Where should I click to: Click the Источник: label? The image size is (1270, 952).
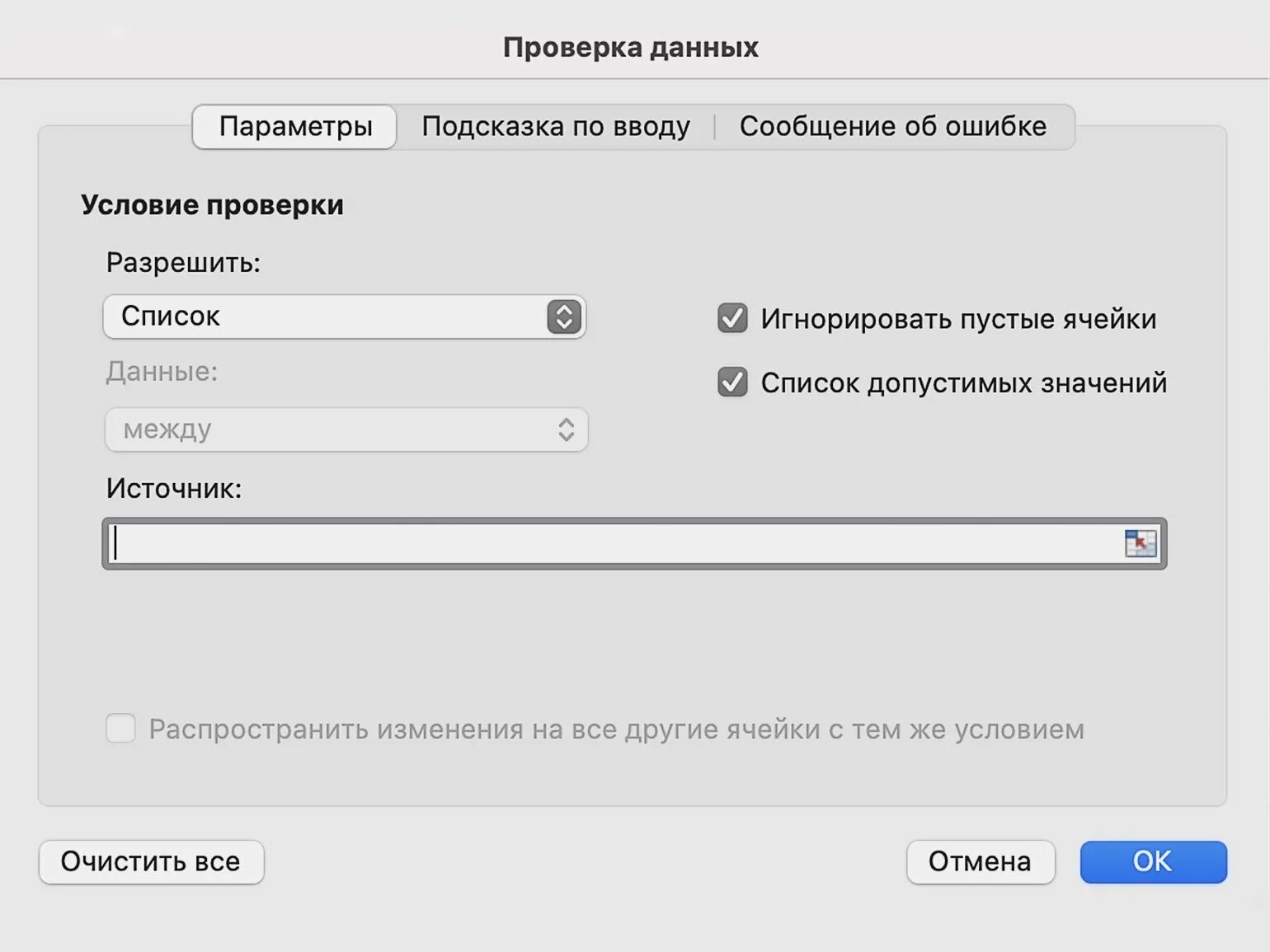[x=174, y=488]
